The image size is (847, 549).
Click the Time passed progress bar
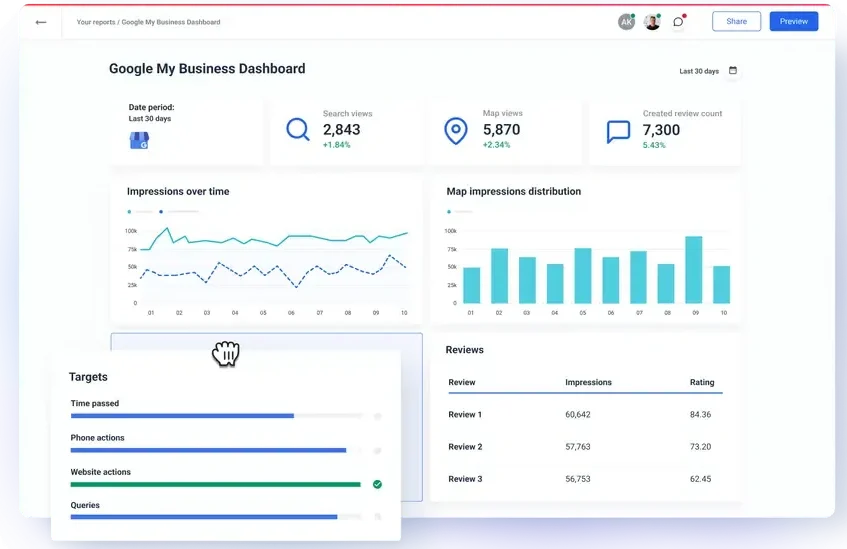tap(216, 416)
